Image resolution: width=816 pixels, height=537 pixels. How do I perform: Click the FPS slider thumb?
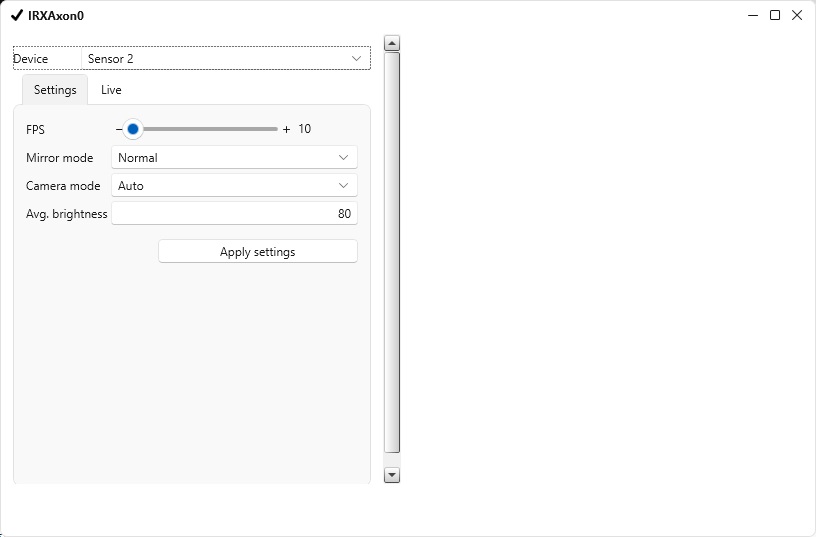pyautogui.click(x=133, y=129)
